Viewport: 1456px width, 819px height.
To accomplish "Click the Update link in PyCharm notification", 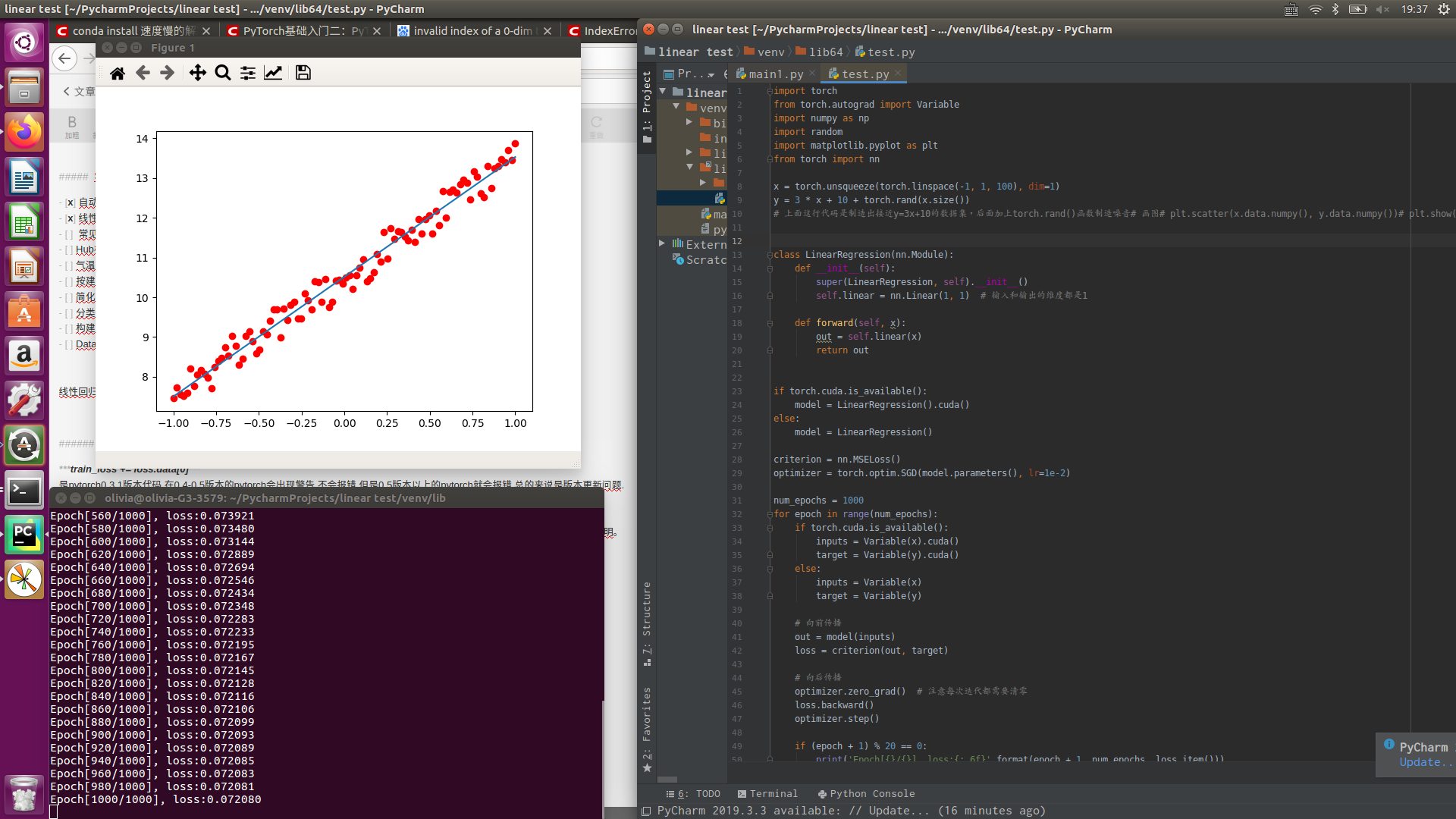I will [x=1421, y=762].
